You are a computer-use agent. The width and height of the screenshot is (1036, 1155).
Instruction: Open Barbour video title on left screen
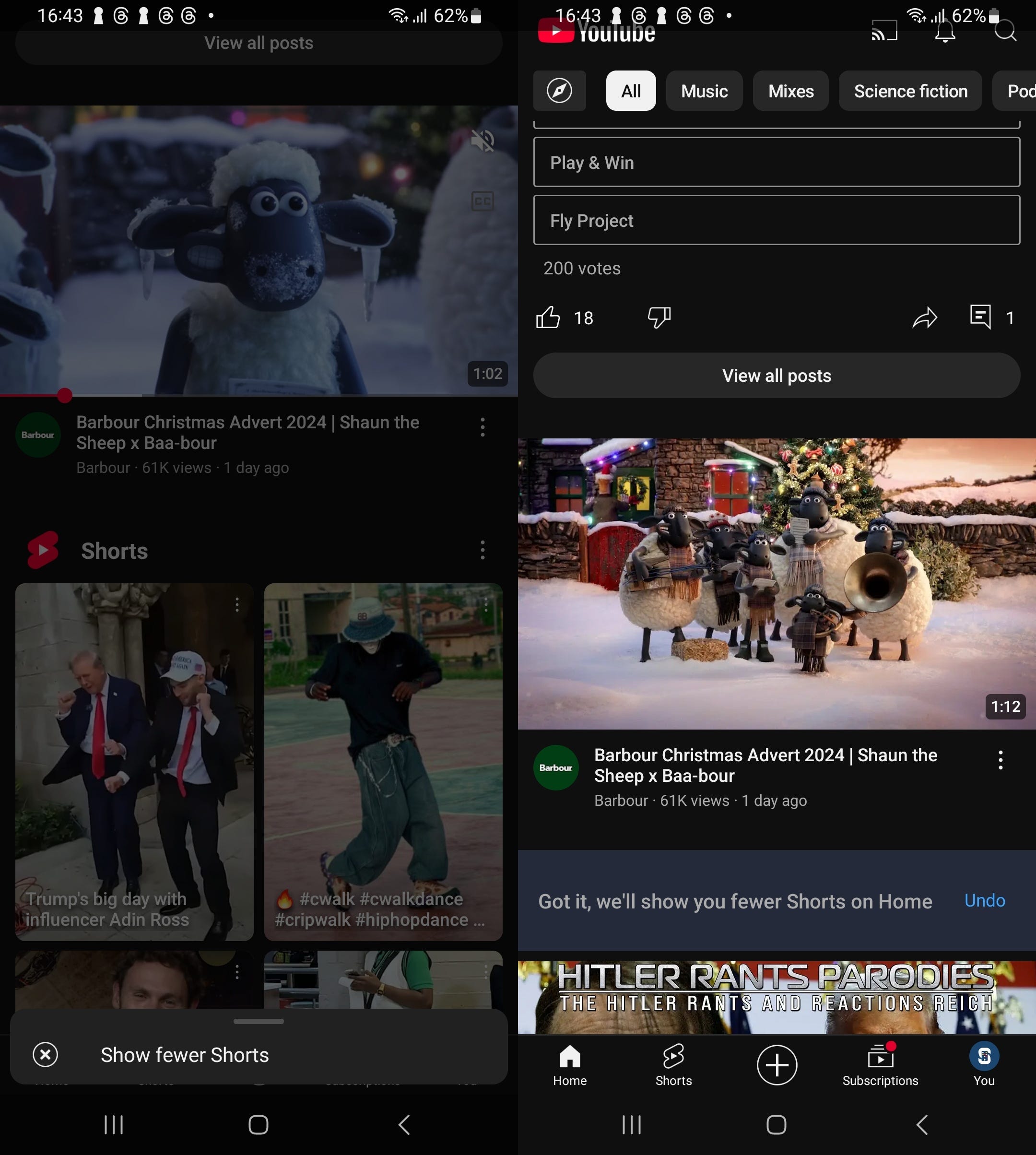click(247, 433)
